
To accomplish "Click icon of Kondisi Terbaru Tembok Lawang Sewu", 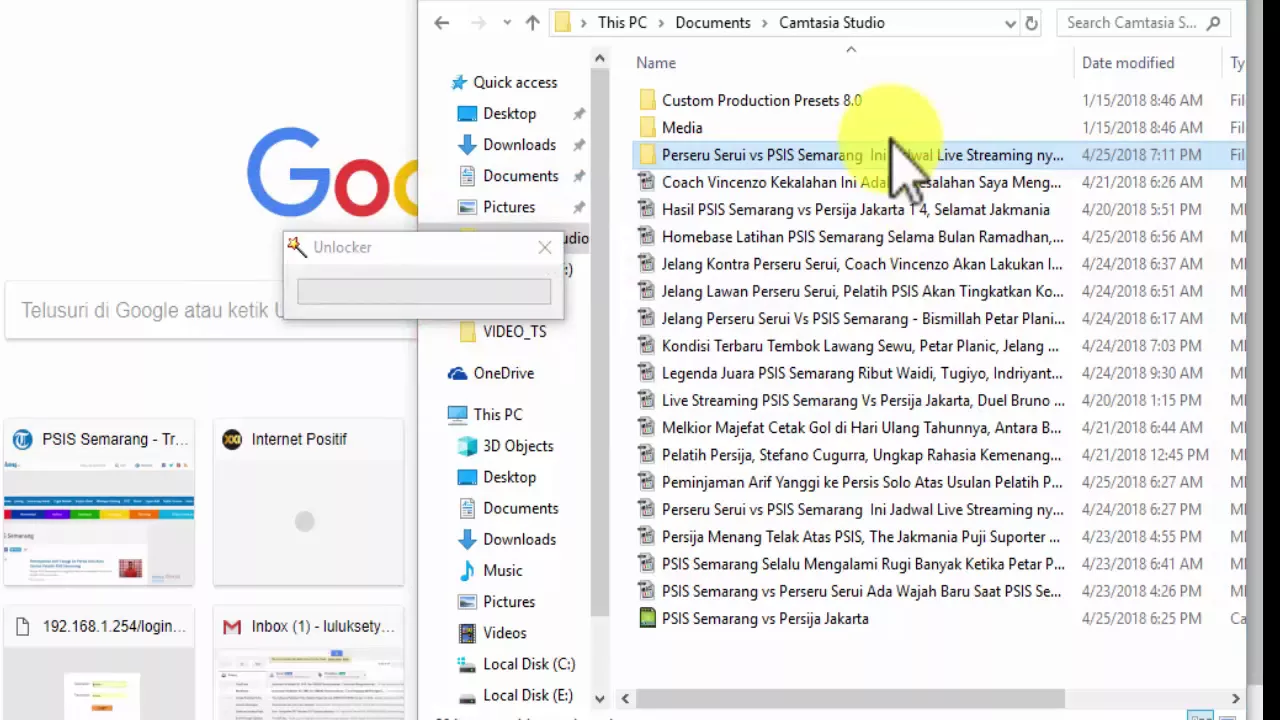I will click(x=647, y=346).
